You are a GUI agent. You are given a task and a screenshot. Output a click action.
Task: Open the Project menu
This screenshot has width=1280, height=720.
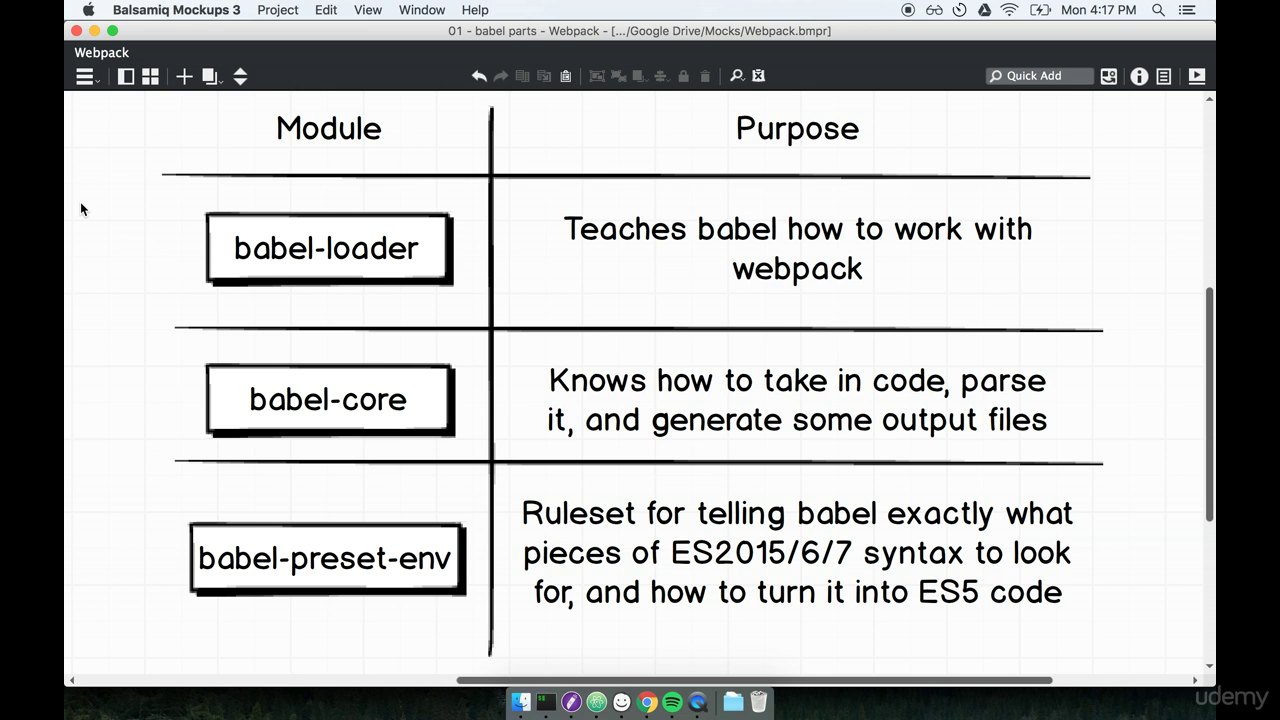277,10
